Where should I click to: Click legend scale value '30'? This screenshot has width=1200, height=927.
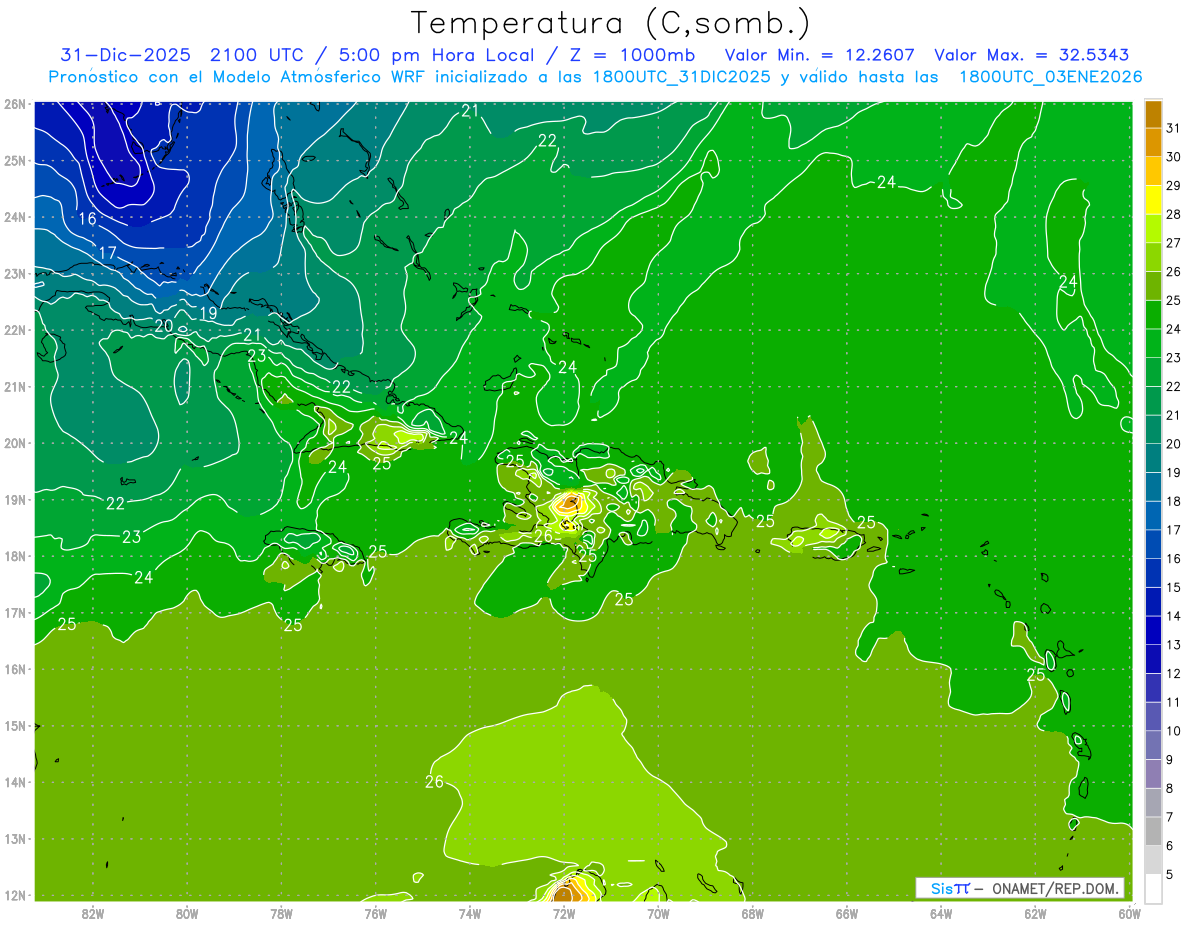[x=1174, y=157]
